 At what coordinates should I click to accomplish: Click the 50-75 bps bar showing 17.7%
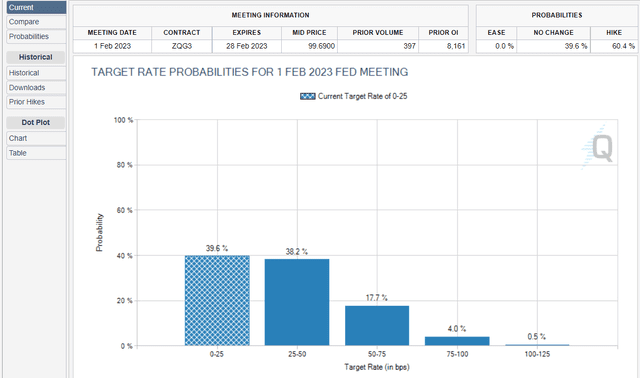click(377, 326)
